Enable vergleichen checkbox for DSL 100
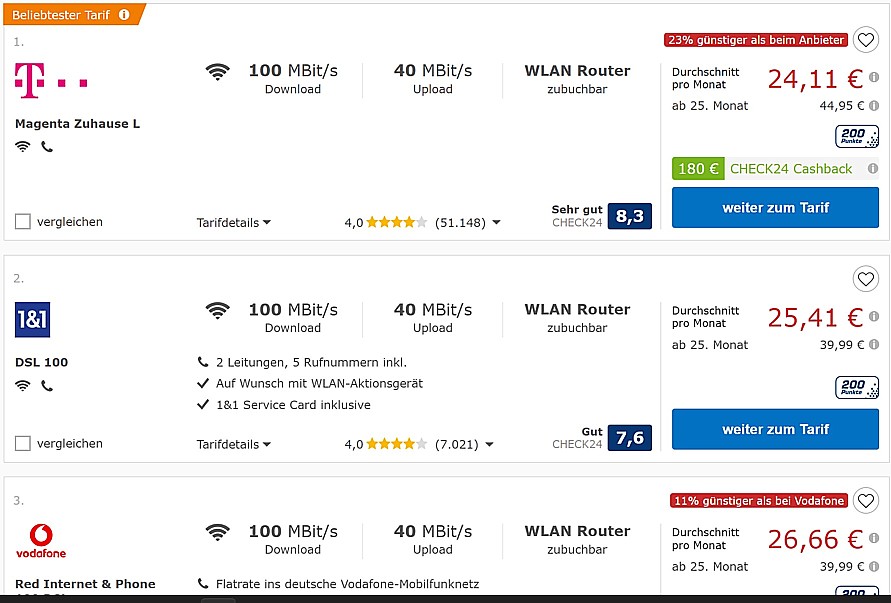Image resolution: width=891 pixels, height=603 pixels. coord(23,443)
